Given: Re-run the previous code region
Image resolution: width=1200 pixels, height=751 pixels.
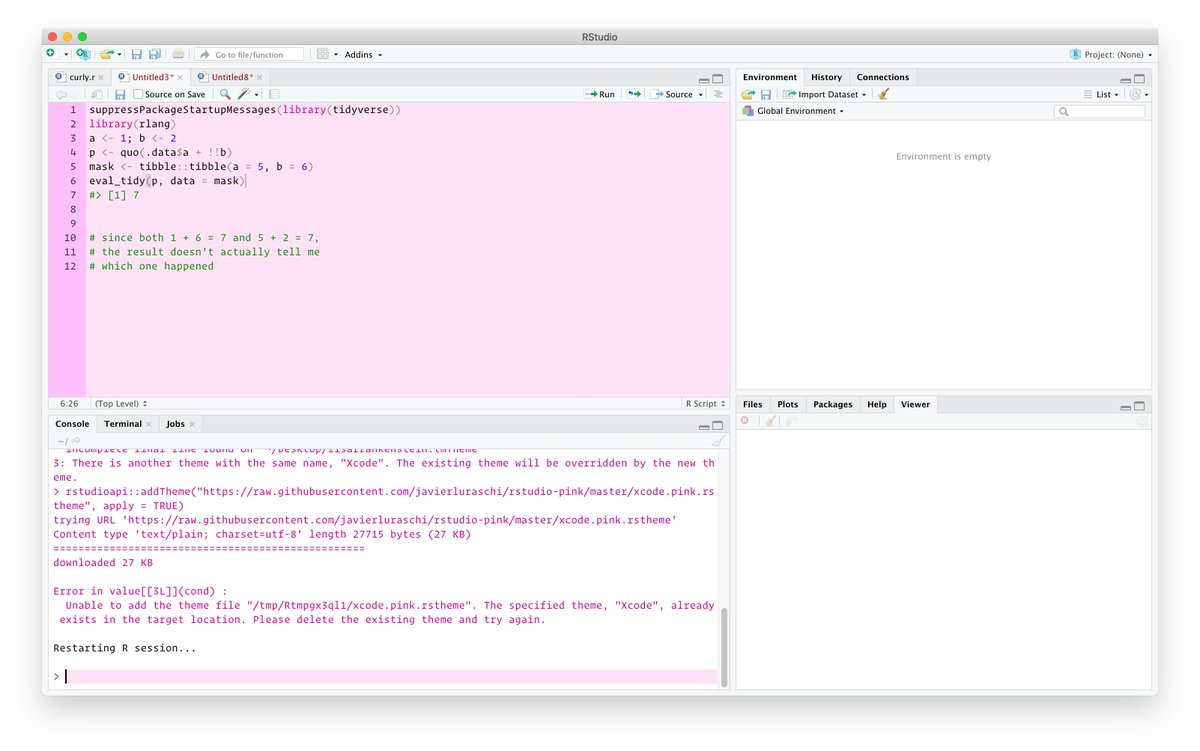Looking at the screenshot, I should [x=634, y=94].
